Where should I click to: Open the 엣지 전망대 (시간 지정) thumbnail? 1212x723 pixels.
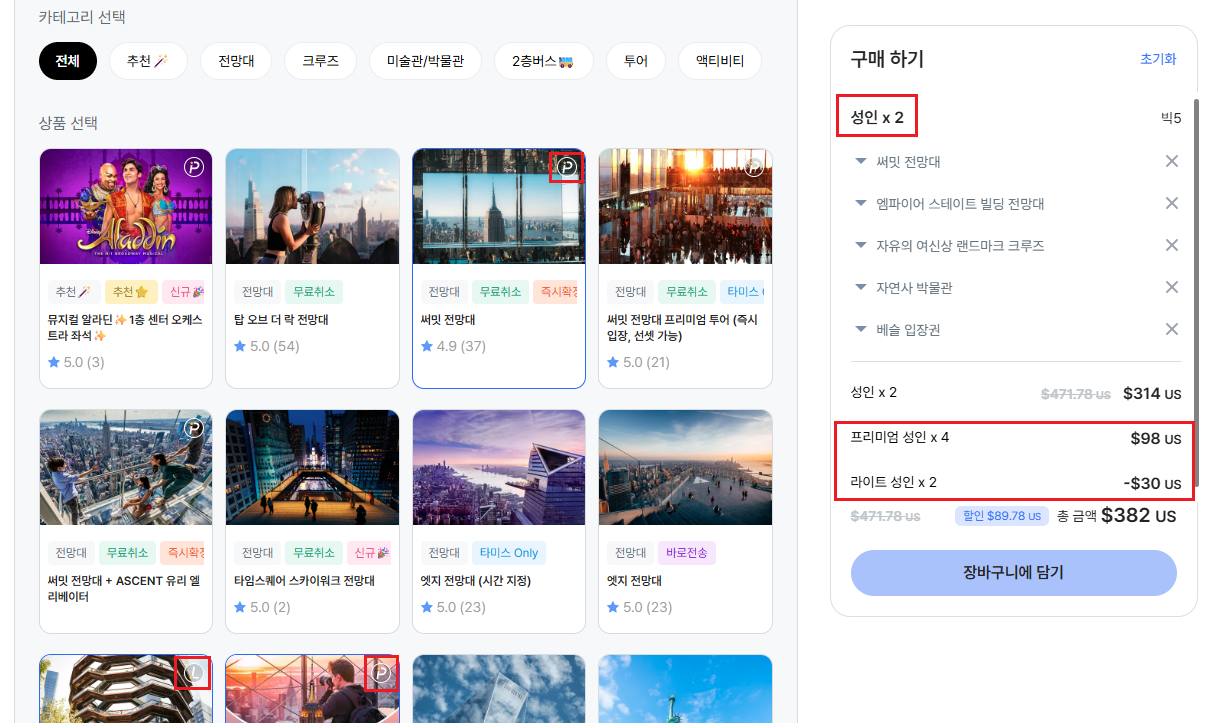point(499,467)
